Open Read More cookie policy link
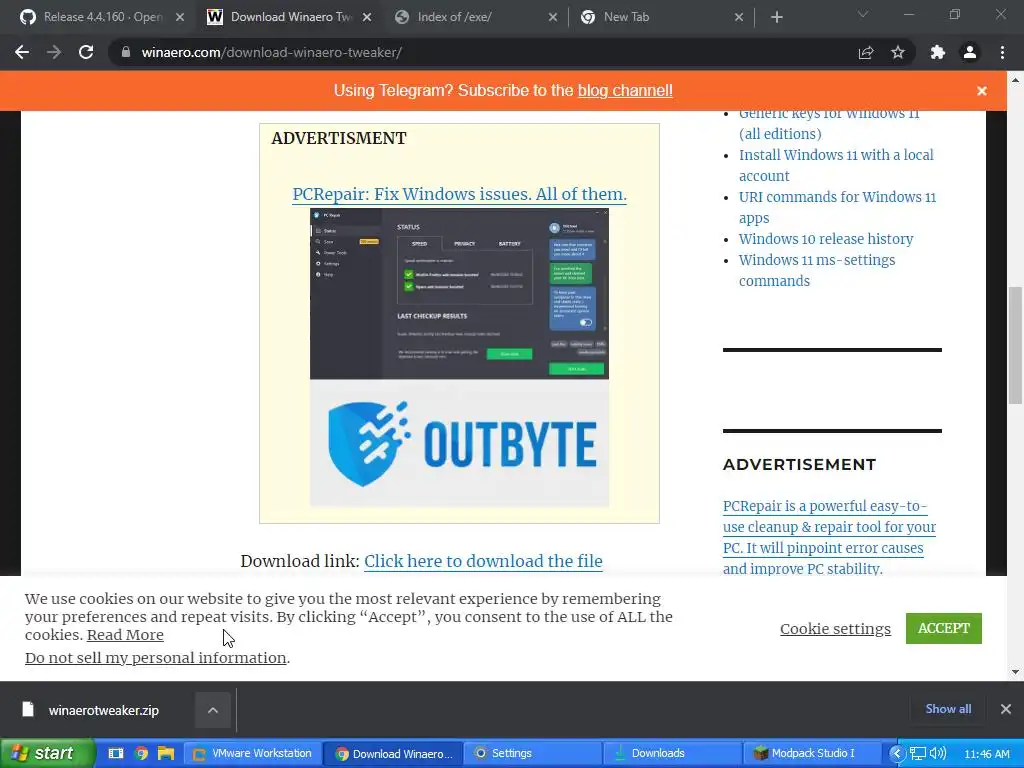The width and height of the screenshot is (1024, 768). (x=125, y=635)
